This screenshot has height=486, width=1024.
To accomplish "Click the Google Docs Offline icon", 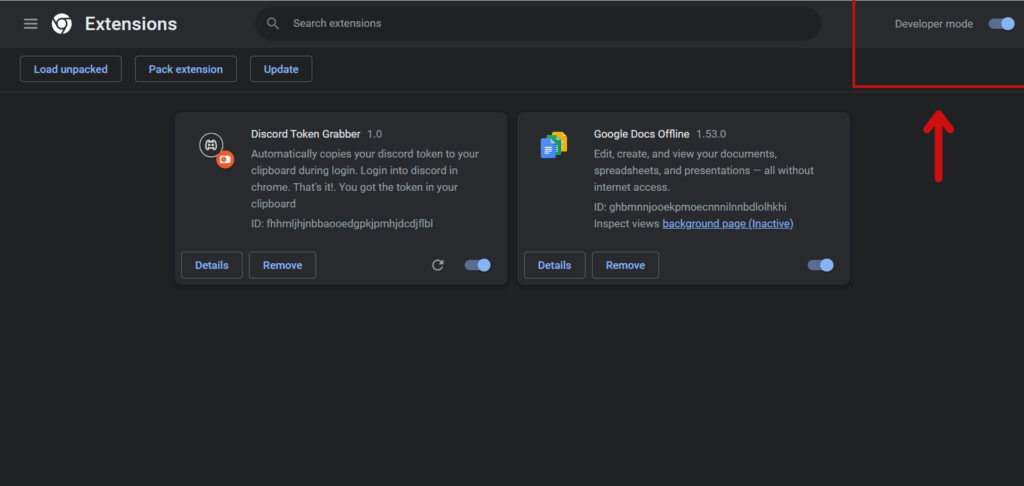I will tap(554, 145).
